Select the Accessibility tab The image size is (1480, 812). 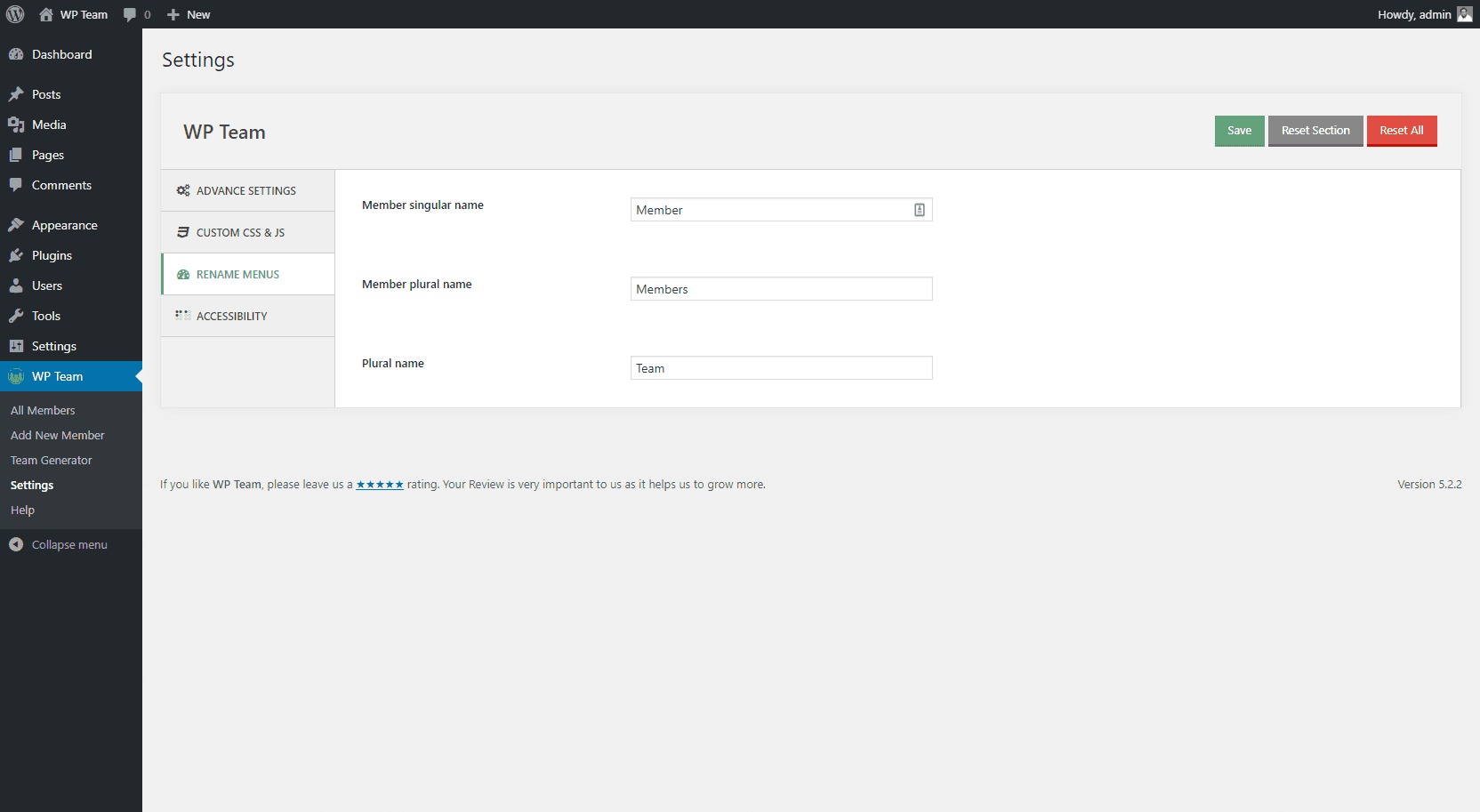point(231,316)
